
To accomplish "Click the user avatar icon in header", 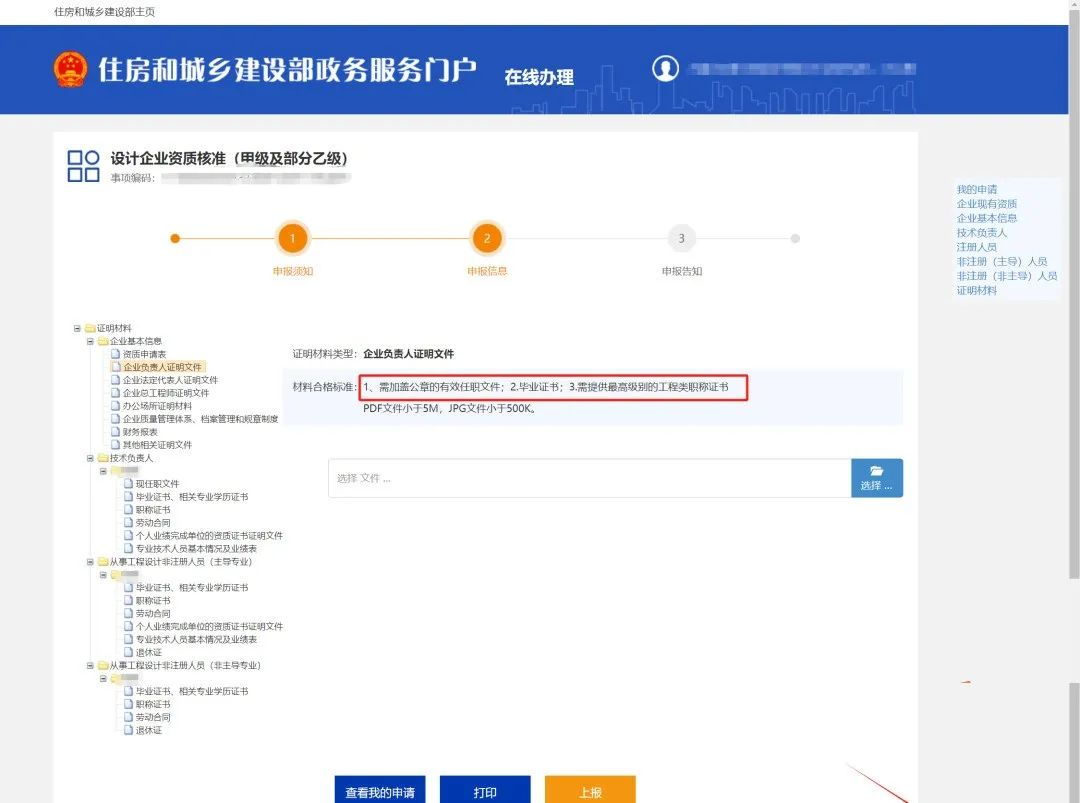I will click(665, 68).
